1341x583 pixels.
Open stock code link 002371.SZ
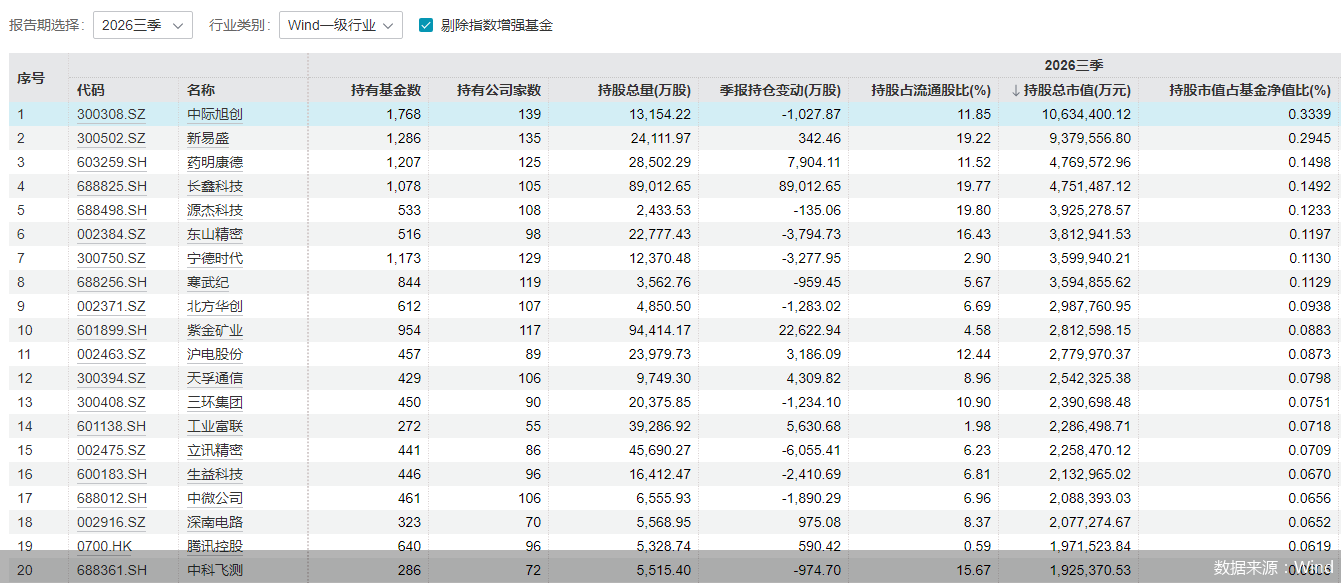(x=111, y=306)
